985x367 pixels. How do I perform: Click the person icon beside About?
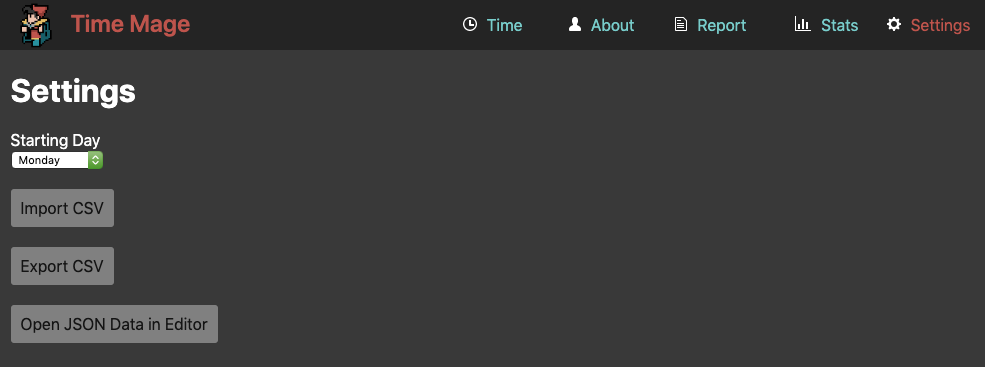(x=575, y=25)
